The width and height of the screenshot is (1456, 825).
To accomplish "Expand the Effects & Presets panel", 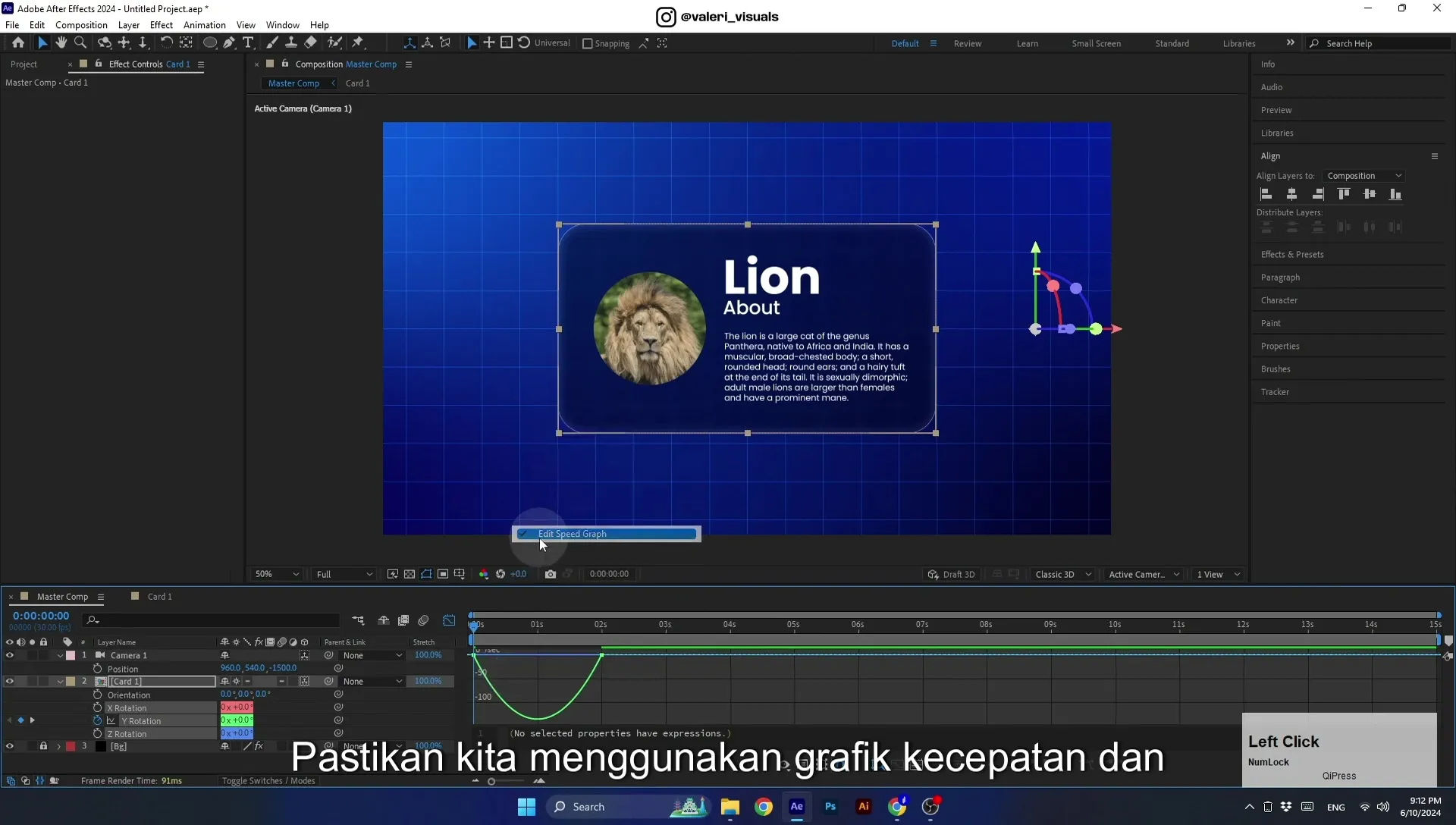I will pos(1292,255).
